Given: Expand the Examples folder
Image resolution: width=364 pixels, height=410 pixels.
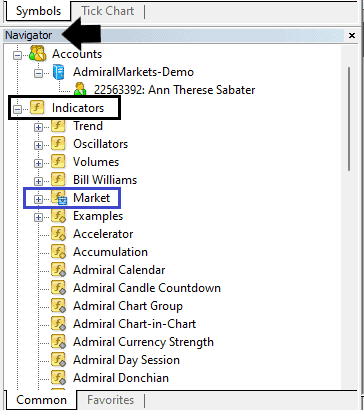Looking at the screenshot, I should tap(39, 217).
